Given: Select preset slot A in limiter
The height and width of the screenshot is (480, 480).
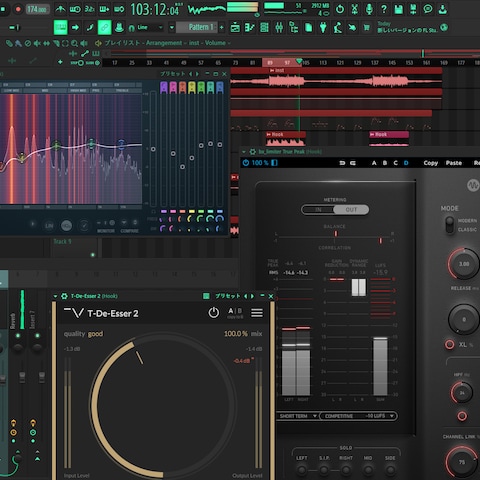Looking at the screenshot, I should coord(374,163).
